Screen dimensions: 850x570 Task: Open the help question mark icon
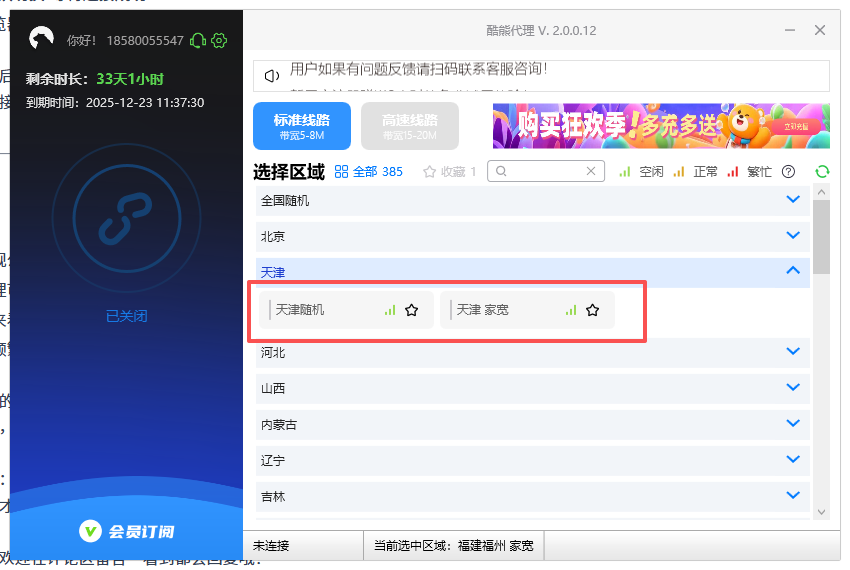click(788, 171)
